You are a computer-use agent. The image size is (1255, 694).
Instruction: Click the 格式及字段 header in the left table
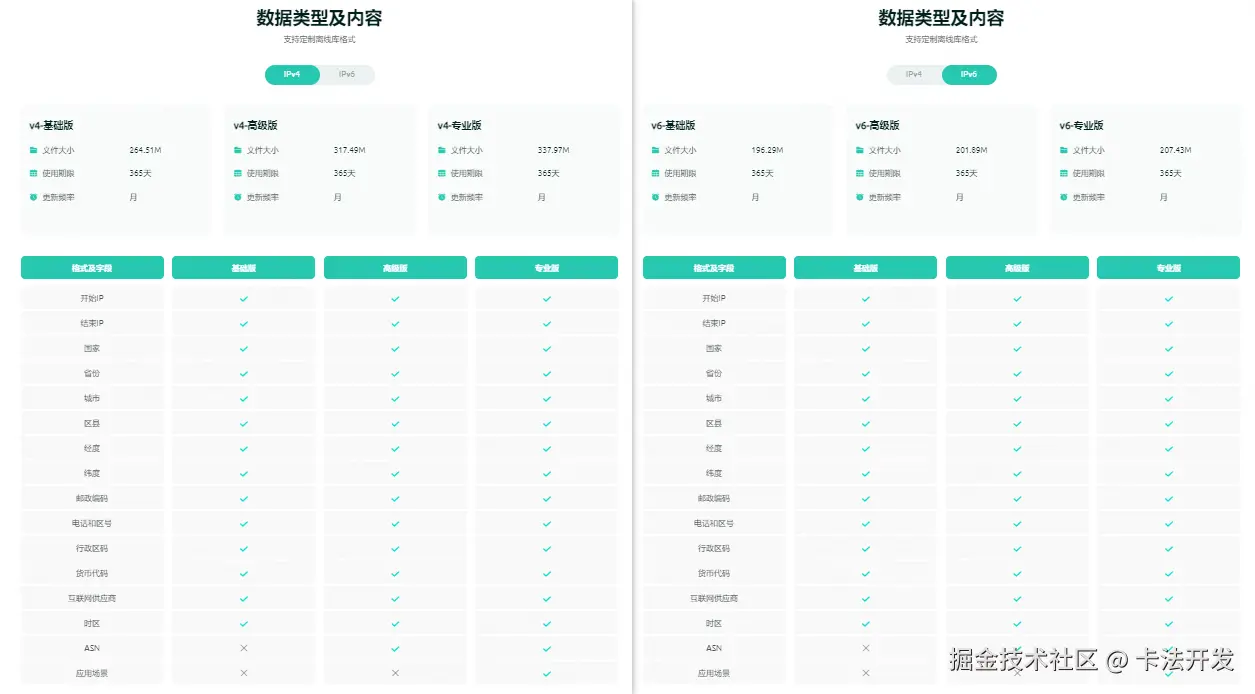pos(92,267)
